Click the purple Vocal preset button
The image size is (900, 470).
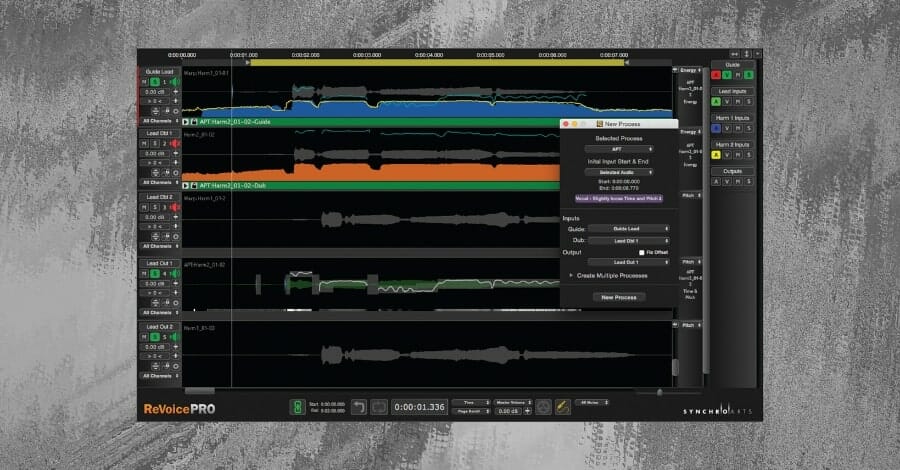[619, 199]
